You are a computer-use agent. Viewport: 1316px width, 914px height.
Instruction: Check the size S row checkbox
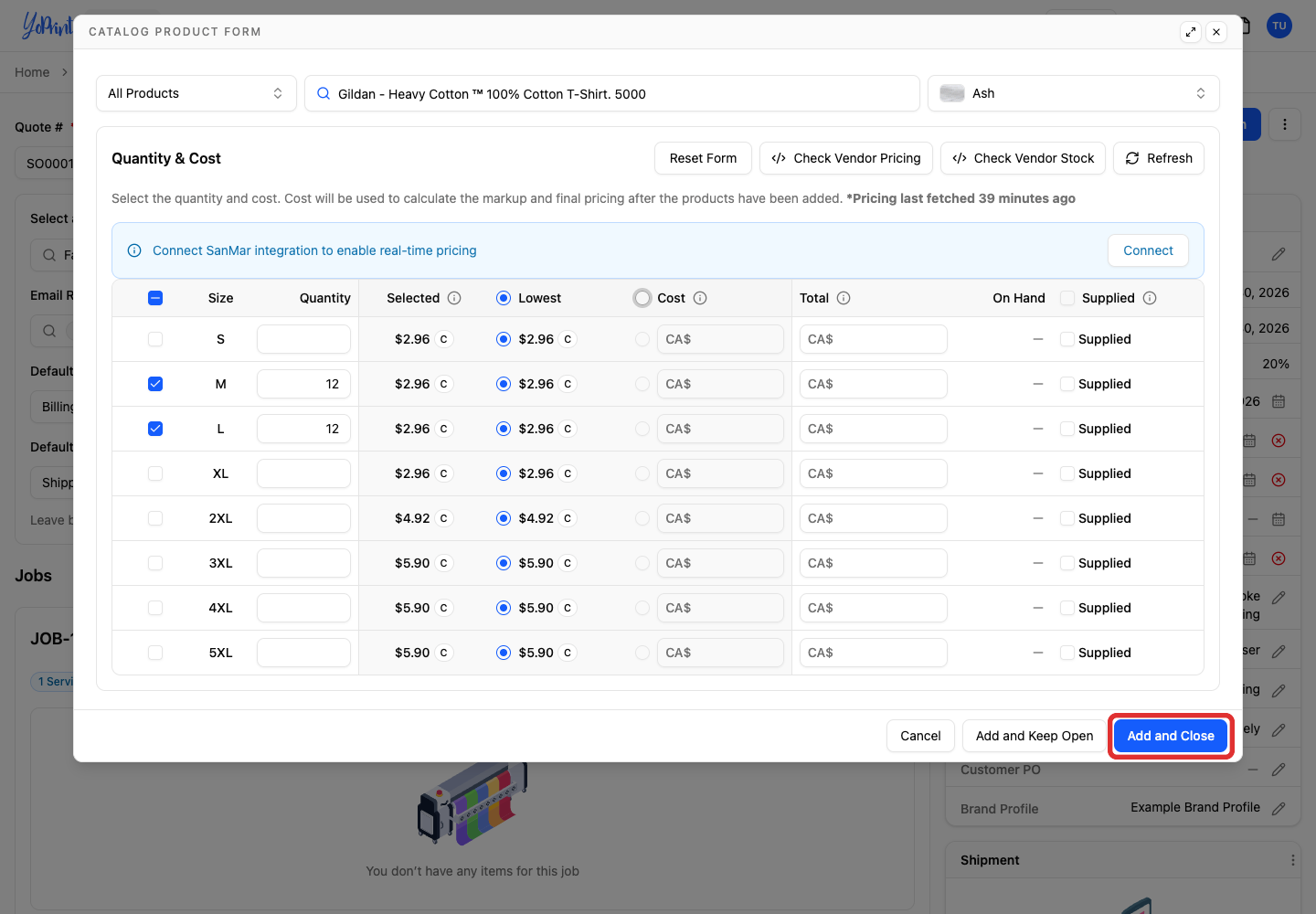(x=155, y=339)
